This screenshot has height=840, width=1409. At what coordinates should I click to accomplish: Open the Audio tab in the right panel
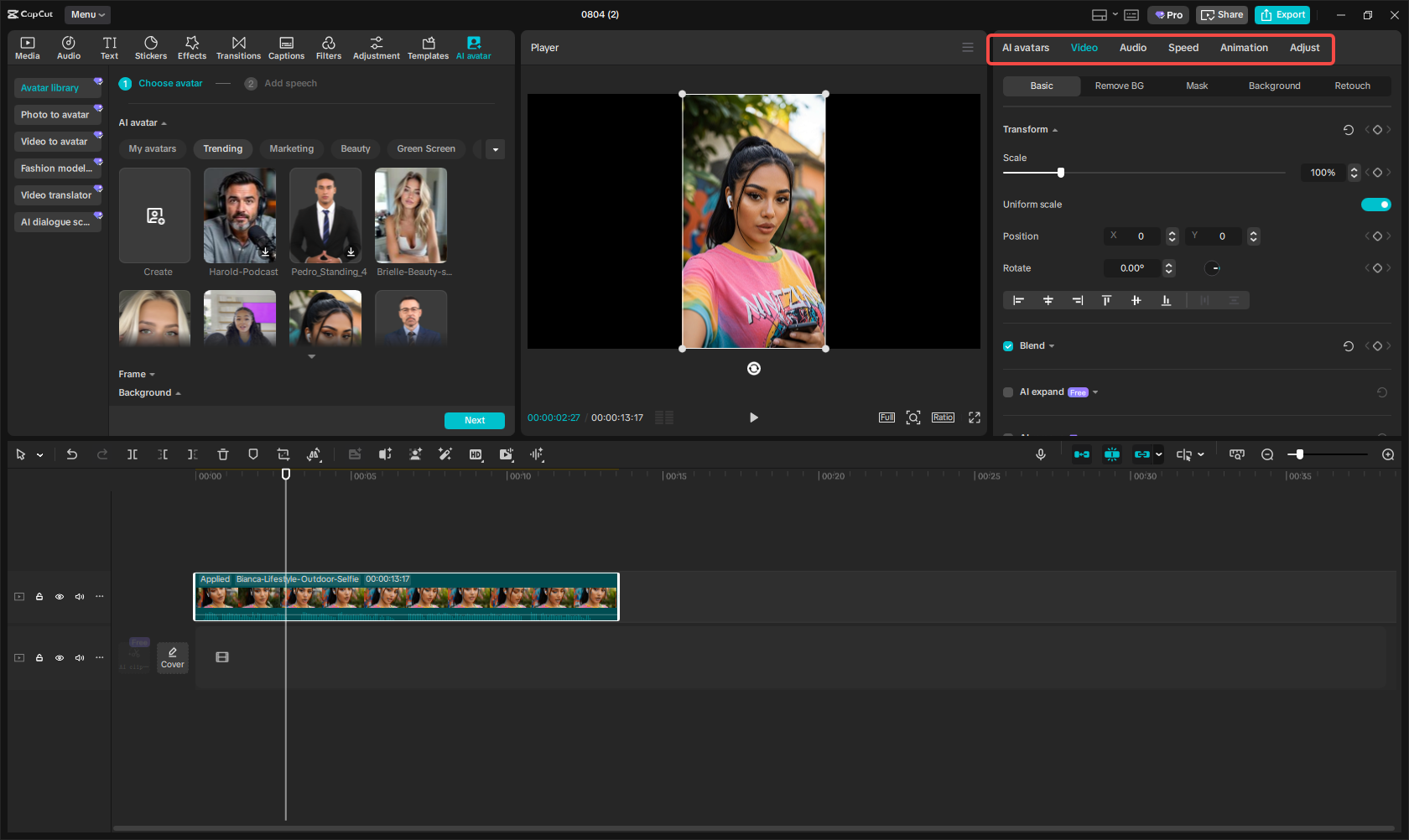click(x=1132, y=48)
